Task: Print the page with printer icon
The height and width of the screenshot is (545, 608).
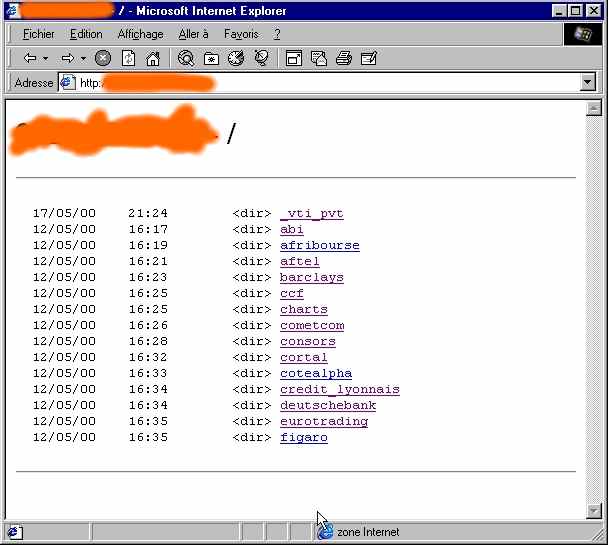Action: (x=344, y=59)
